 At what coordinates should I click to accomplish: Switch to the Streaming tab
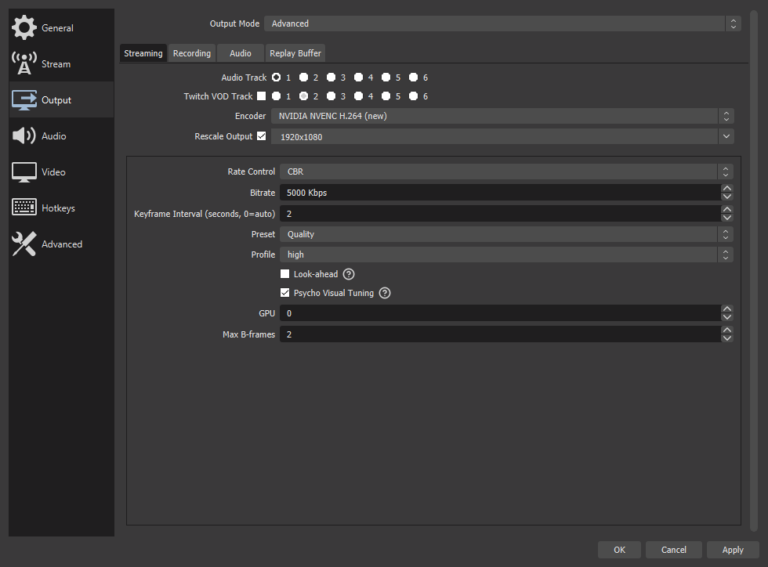pyautogui.click(x=143, y=53)
